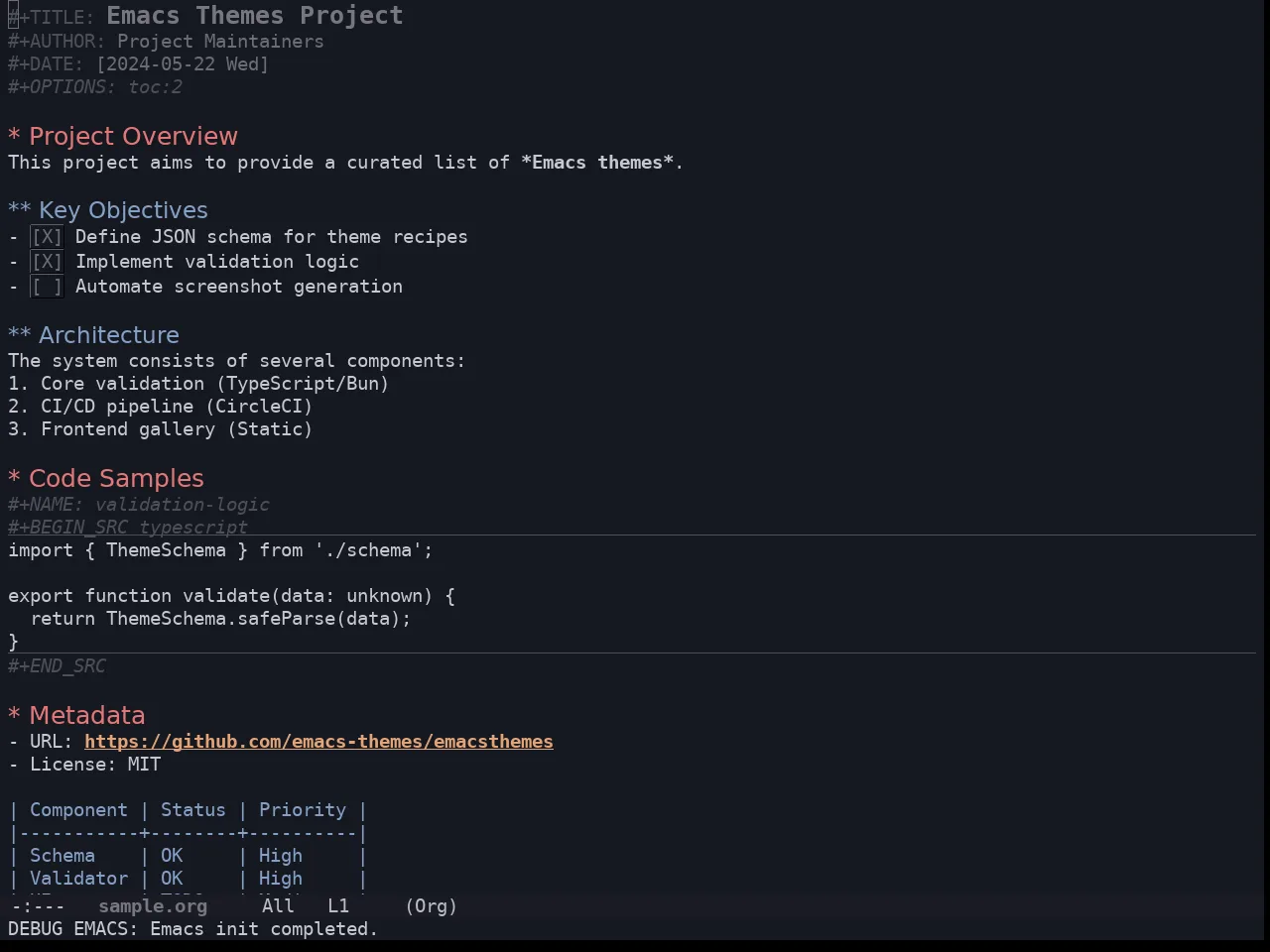Fold the Key Objectives subheading
The width and height of the screenshot is (1270, 952).
click(x=108, y=210)
